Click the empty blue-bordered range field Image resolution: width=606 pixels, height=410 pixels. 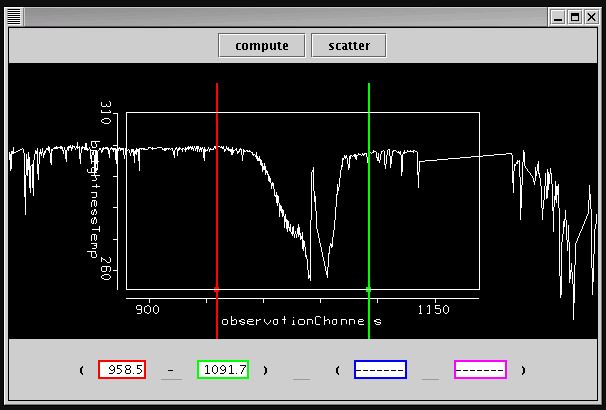click(380, 370)
